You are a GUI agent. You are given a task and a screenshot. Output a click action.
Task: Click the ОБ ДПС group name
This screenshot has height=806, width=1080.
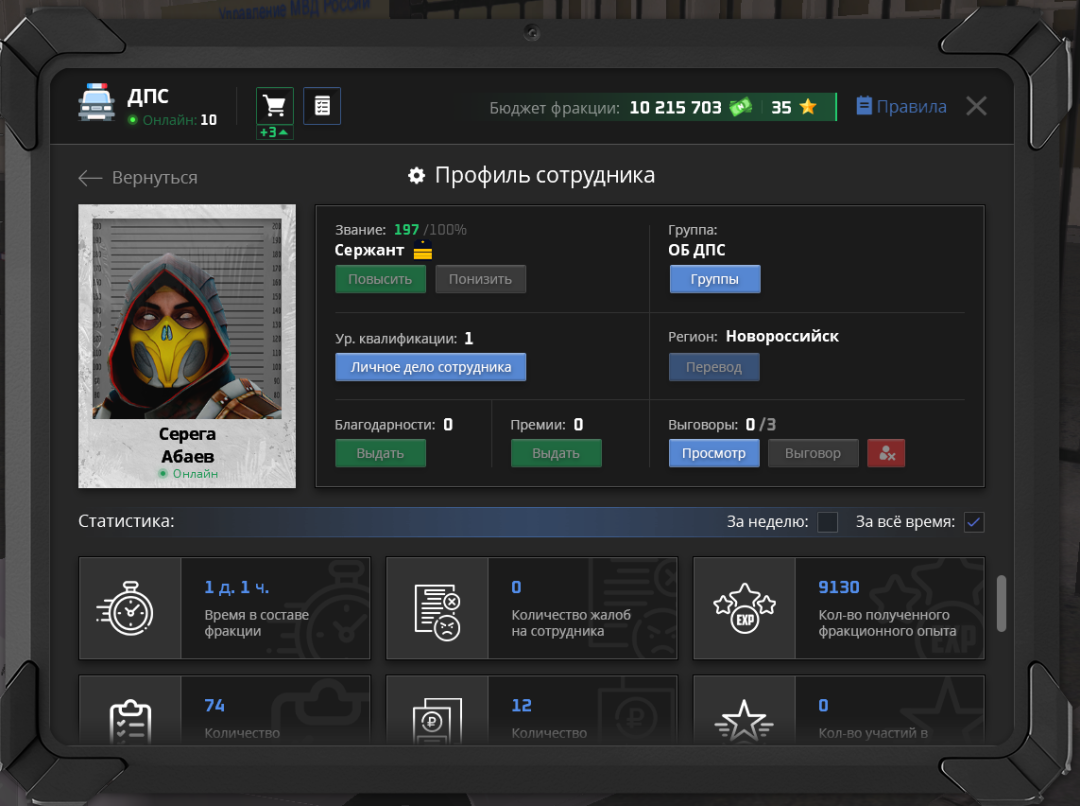pos(696,250)
